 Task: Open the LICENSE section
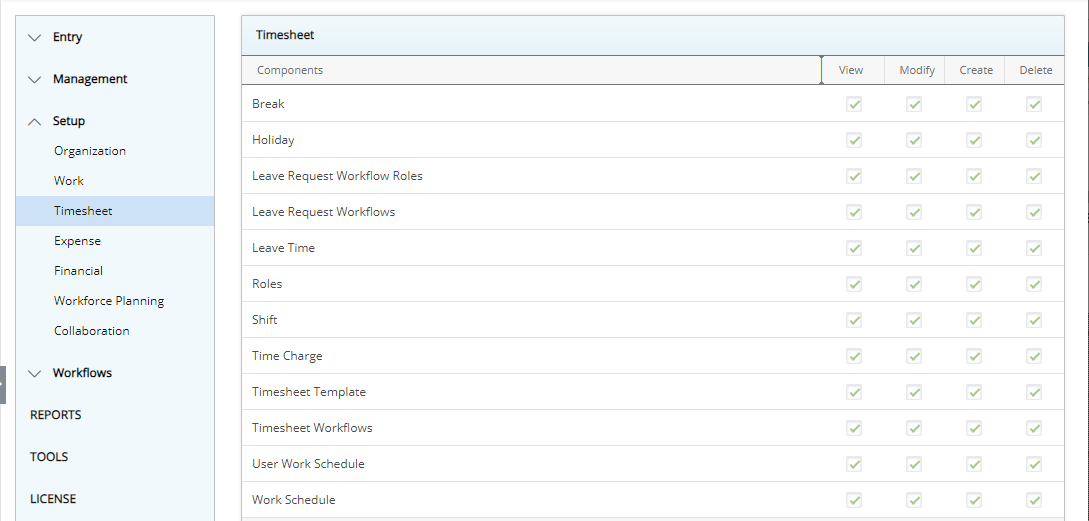click(53, 499)
